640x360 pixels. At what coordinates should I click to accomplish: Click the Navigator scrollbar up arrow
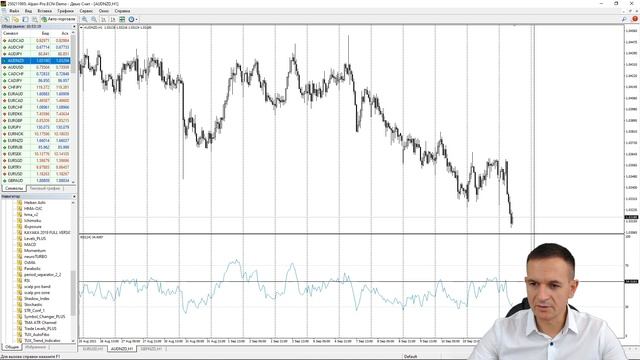(73, 202)
